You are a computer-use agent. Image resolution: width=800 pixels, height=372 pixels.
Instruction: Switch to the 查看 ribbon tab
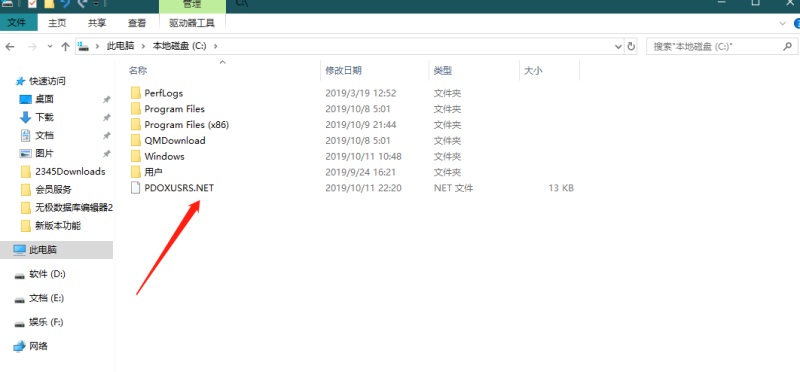tap(137, 23)
